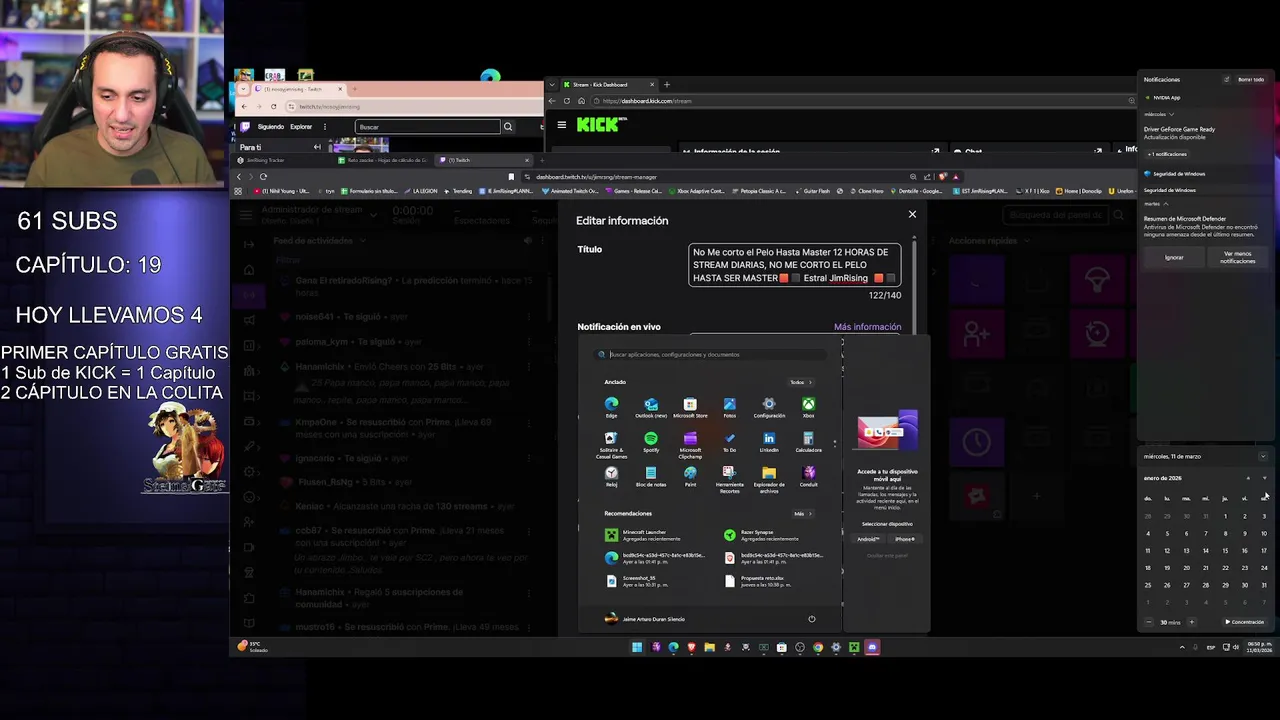Click user profile Jaime Arturo Duran Silencio

point(645,619)
